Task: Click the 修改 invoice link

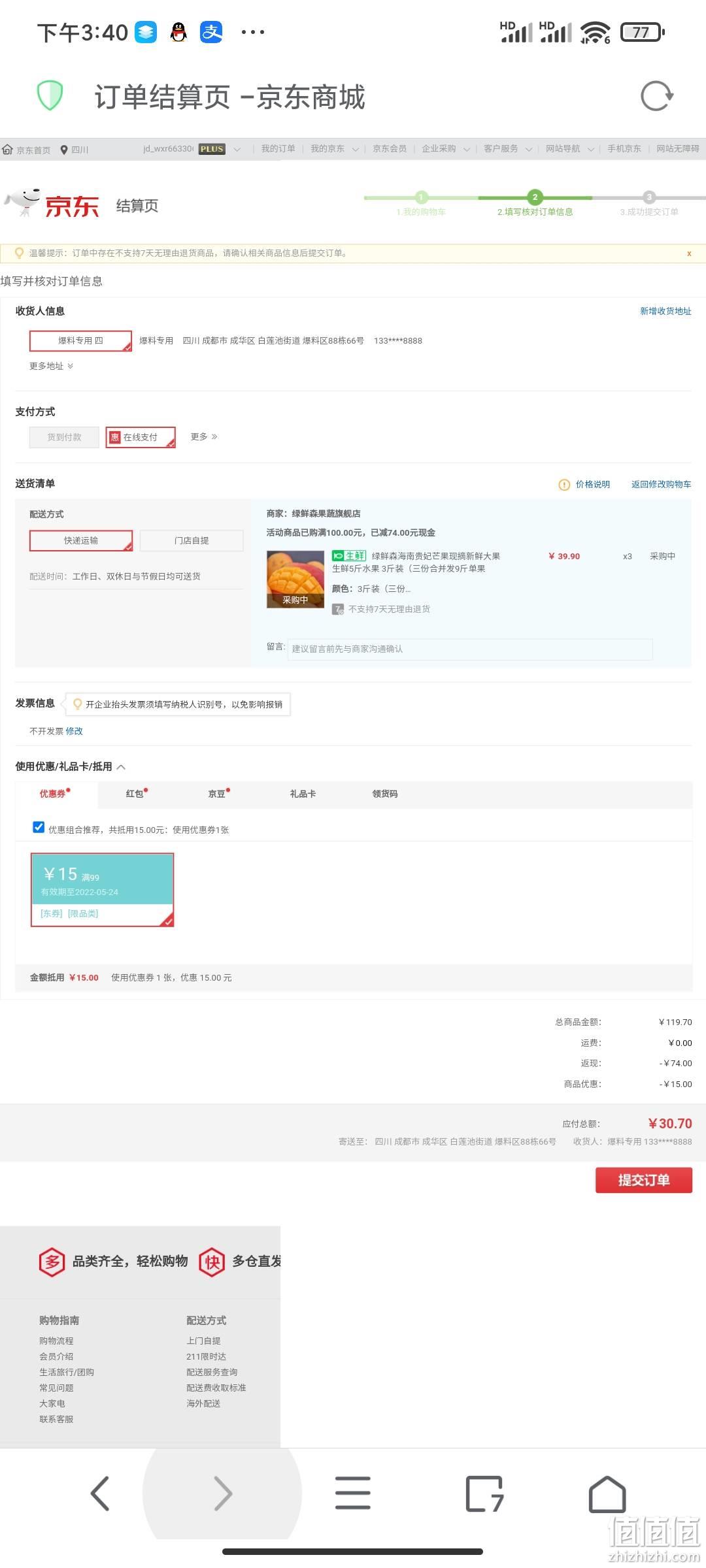Action: 75,731
